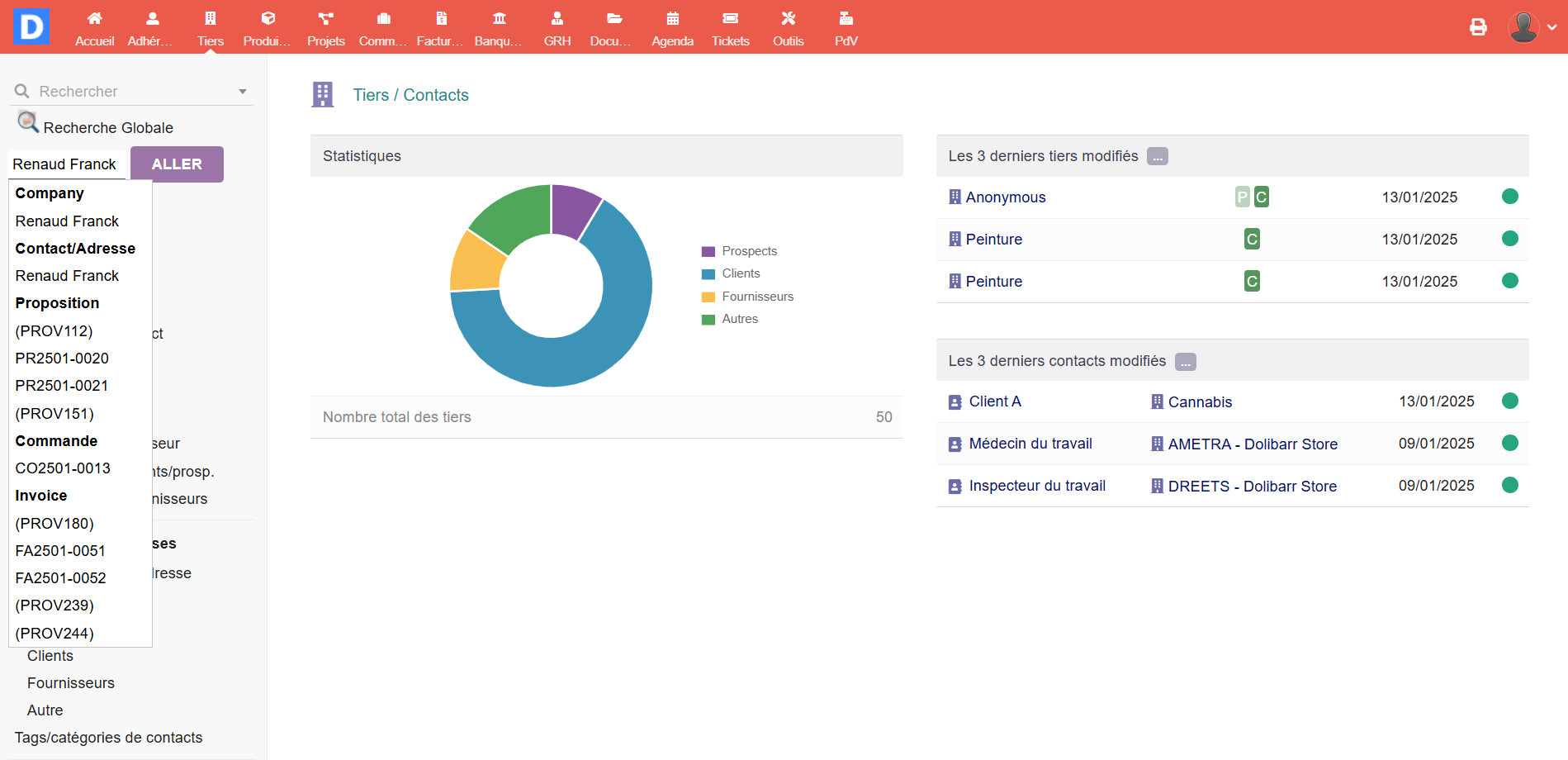Select FA2501-0051 invoice from suggestions
The image size is (1568, 760).
tap(60, 551)
